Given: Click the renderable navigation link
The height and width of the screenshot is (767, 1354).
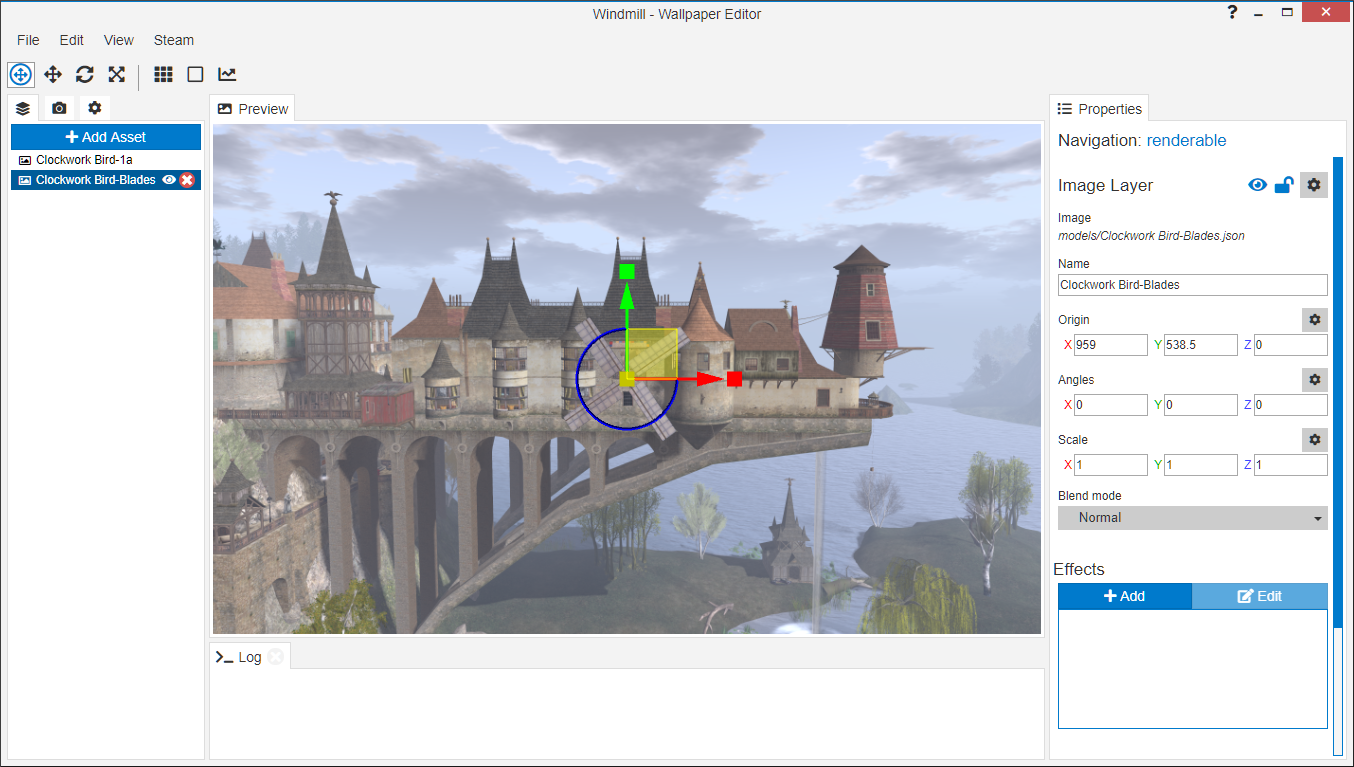Looking at the screenshot, I should pos(1186,140).
